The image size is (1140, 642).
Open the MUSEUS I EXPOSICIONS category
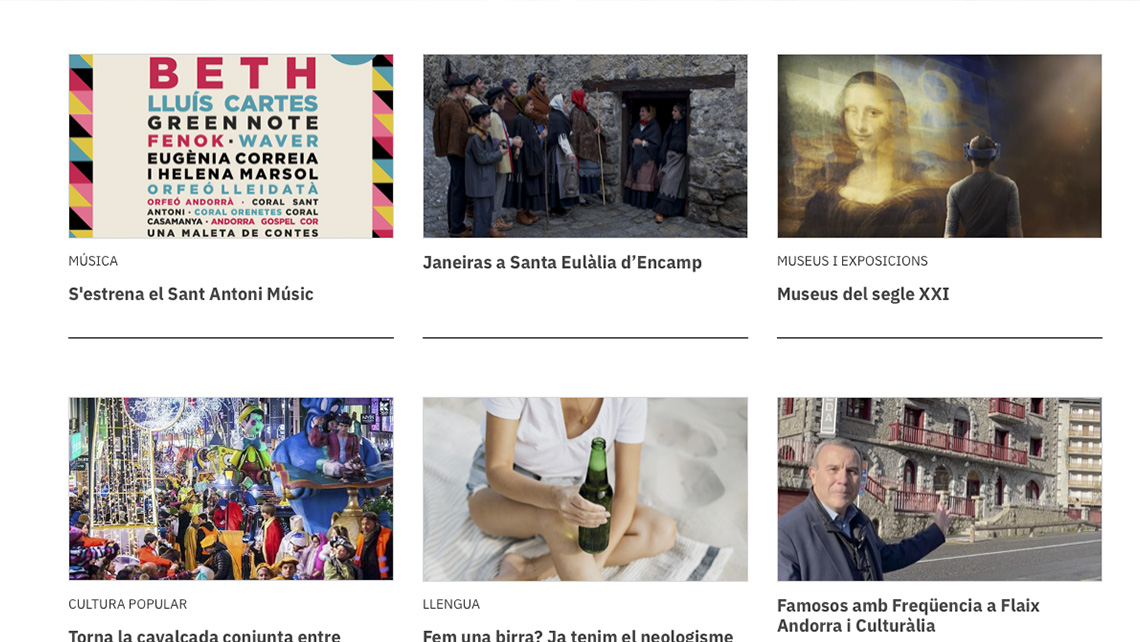point(852,261)
